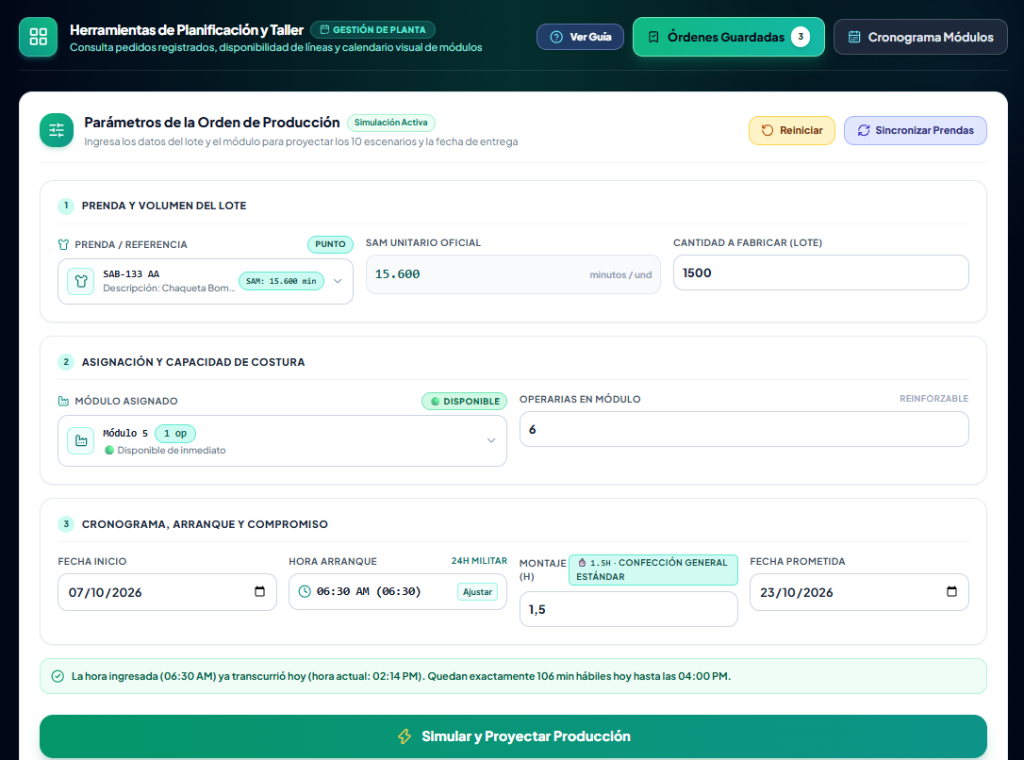Click the Montaje (H) field with 1,5

[628, 609]
